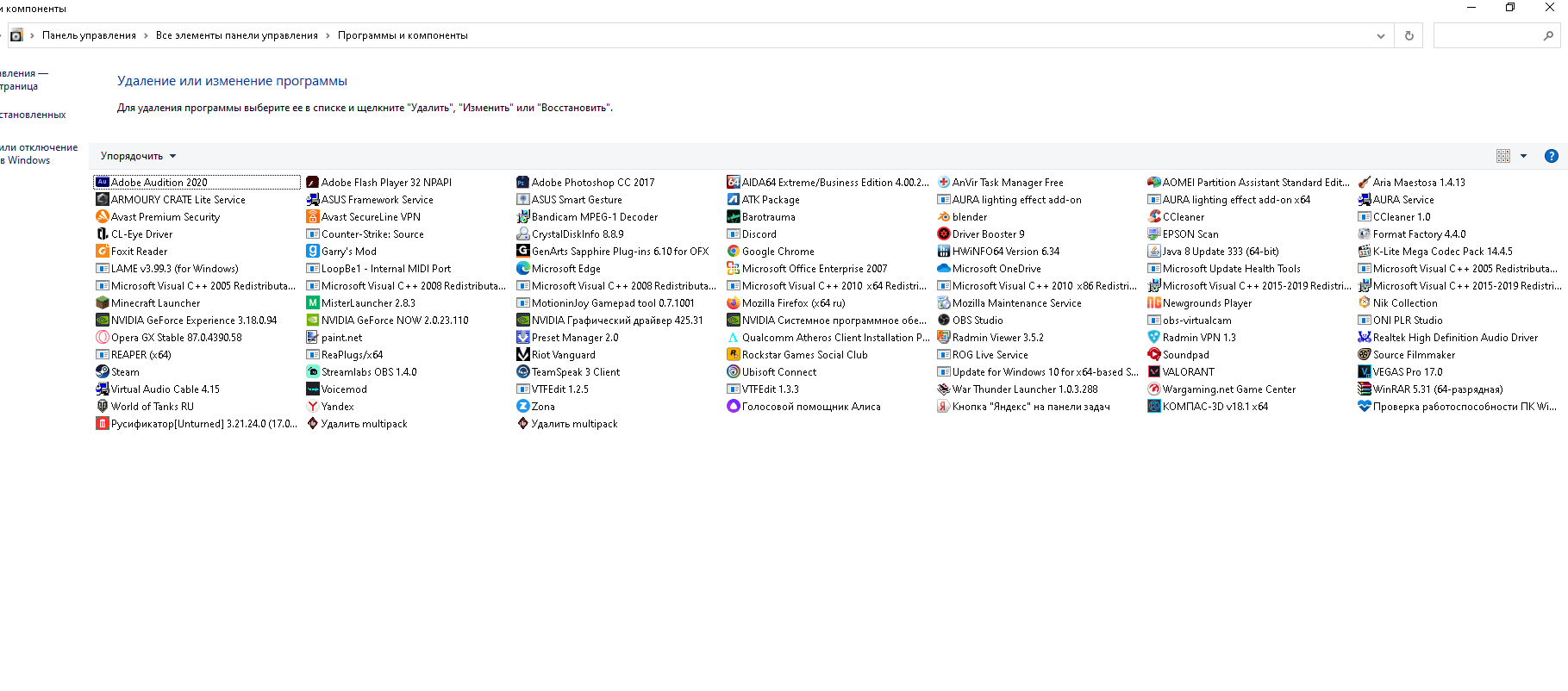Click the Foxit Reader icon
Screen dimensions: 1568x691
click(103, 251)
